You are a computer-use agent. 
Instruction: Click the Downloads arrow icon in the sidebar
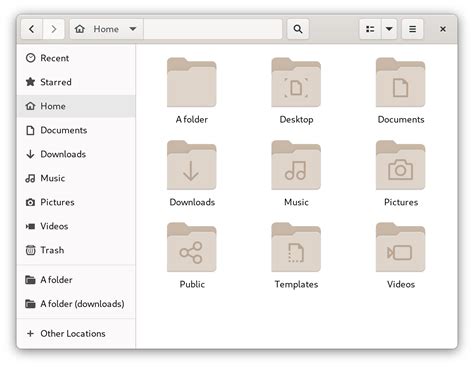(x=30, y=154)
